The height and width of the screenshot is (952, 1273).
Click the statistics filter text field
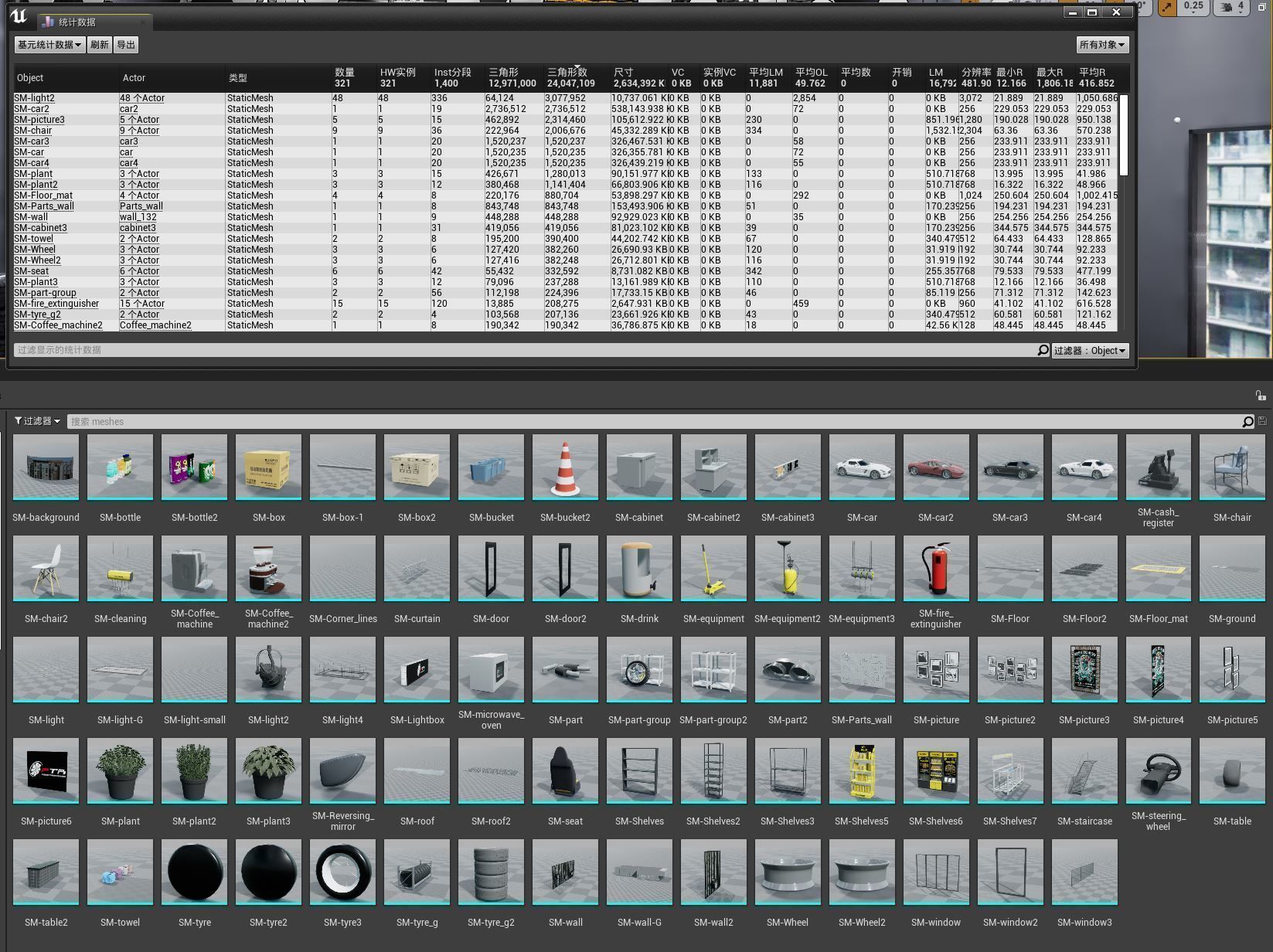pyautogui.click(x=526, y=350)
